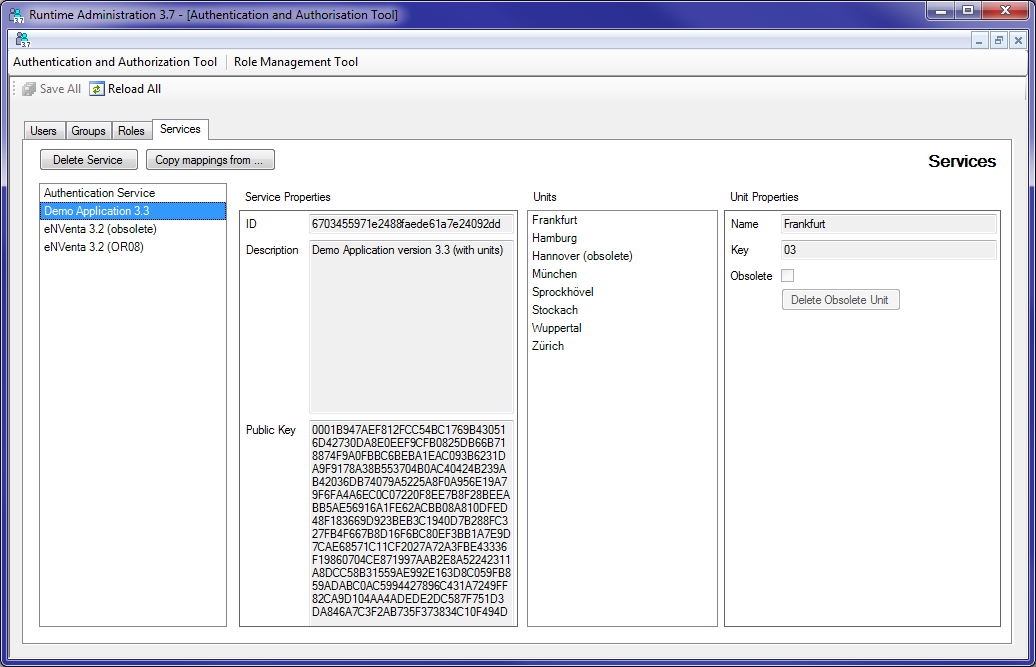Switch to the Roles tab
This screenshot has height=667, width=1036.
[x=131, y=130]
